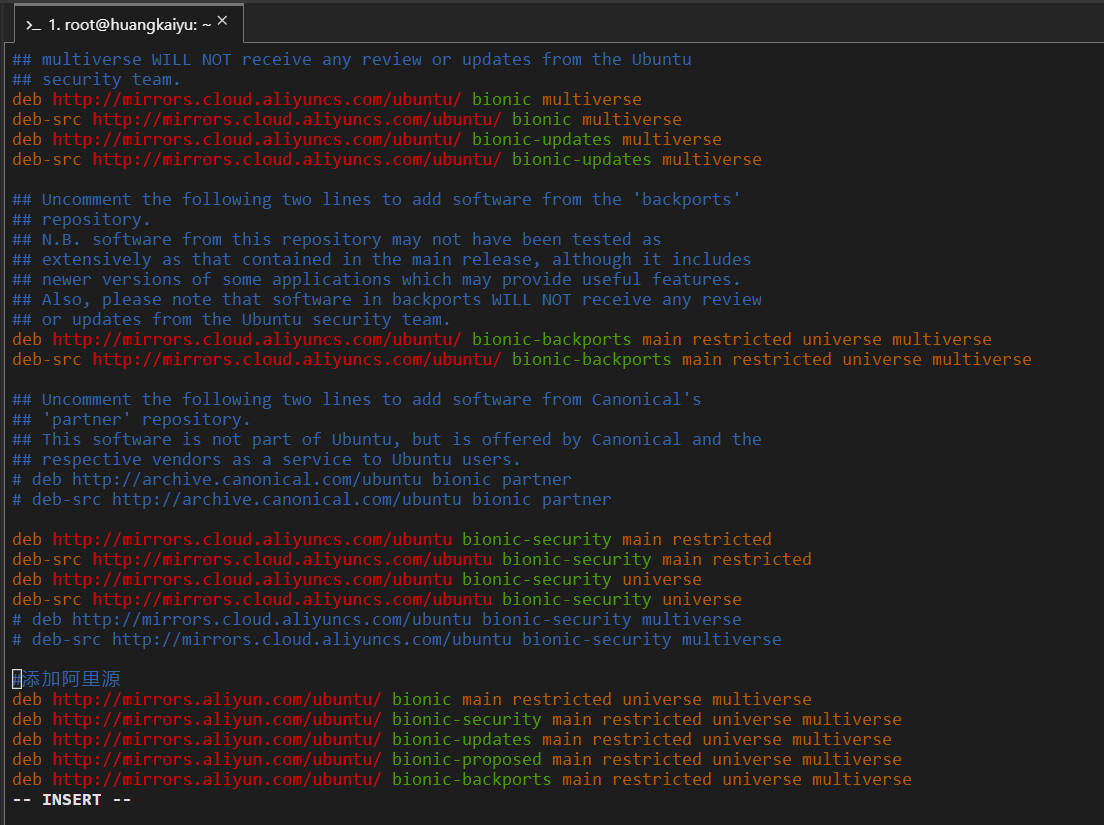This screenshot has width=1104, height=825.
Task: Click 'deb-src' aliyuncs bionic multiverse line
Action: (x=347, y=119)
